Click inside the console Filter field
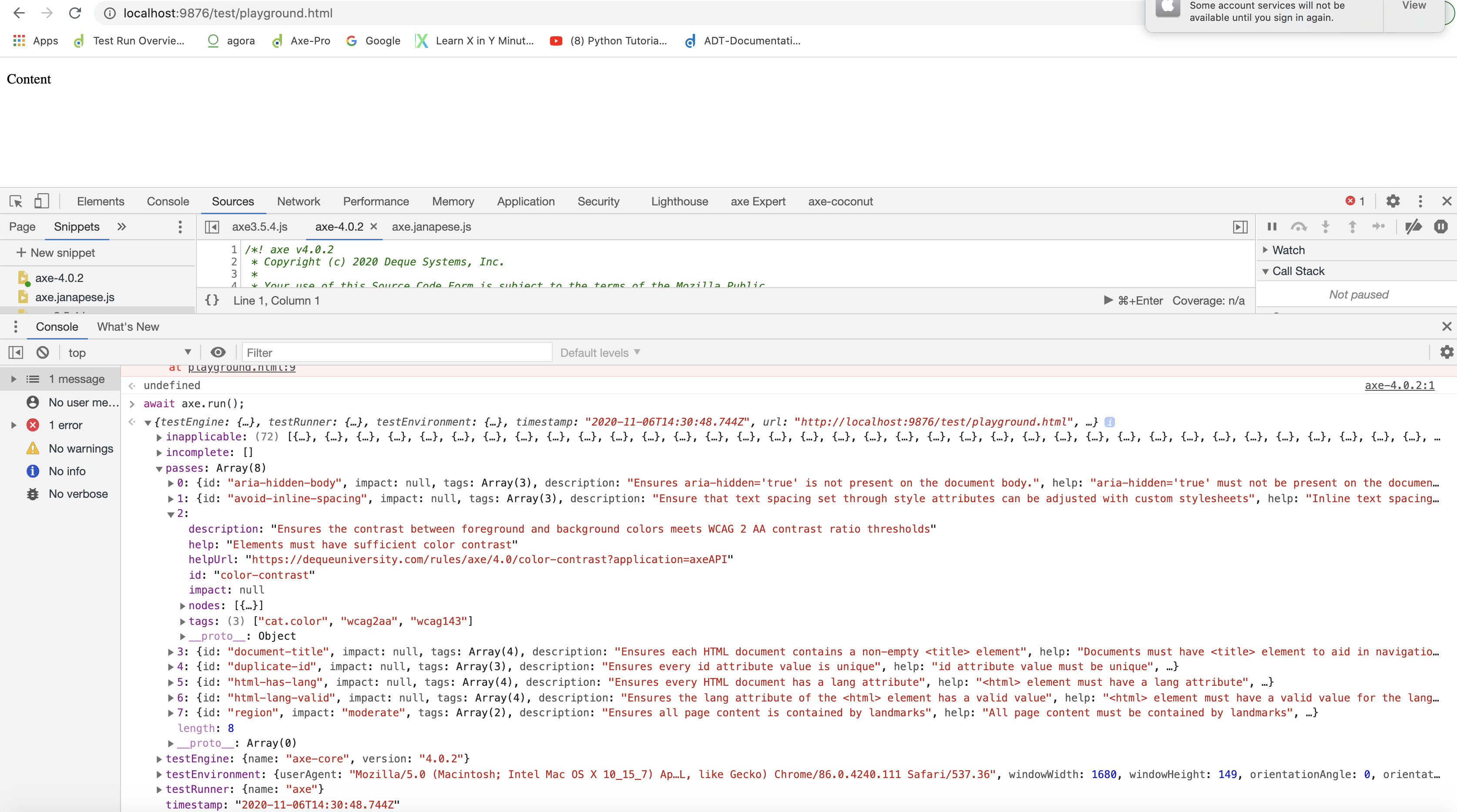Screen dimensions: 1457x812 (x=396, y=352)
